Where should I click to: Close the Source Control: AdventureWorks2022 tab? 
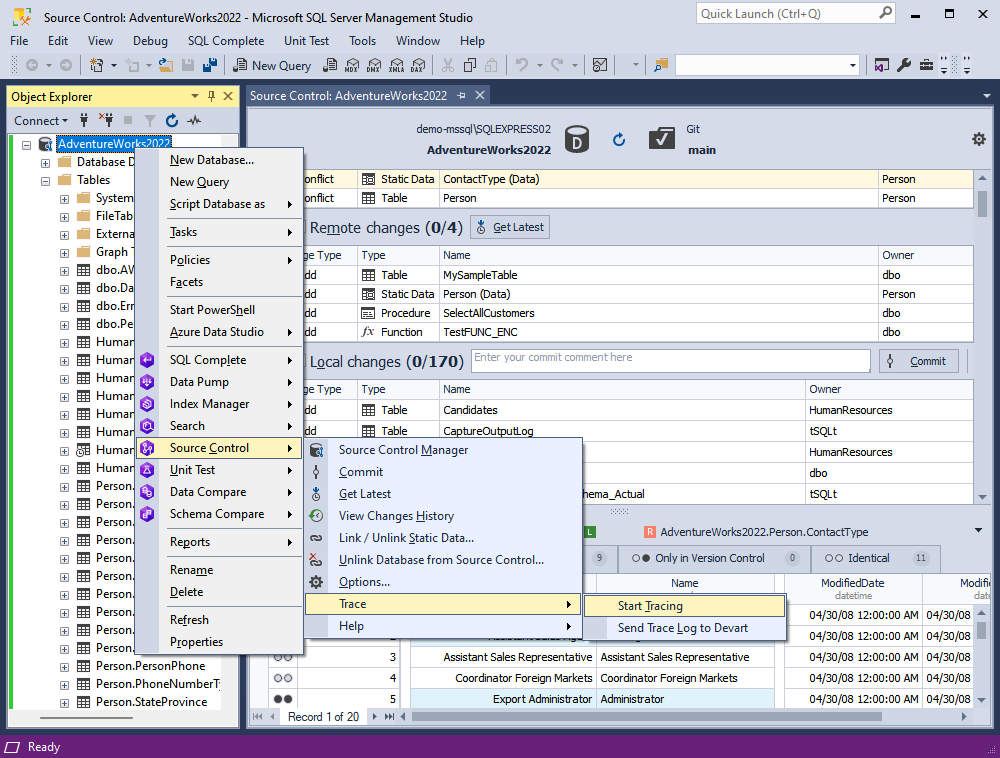coord(480,95)
